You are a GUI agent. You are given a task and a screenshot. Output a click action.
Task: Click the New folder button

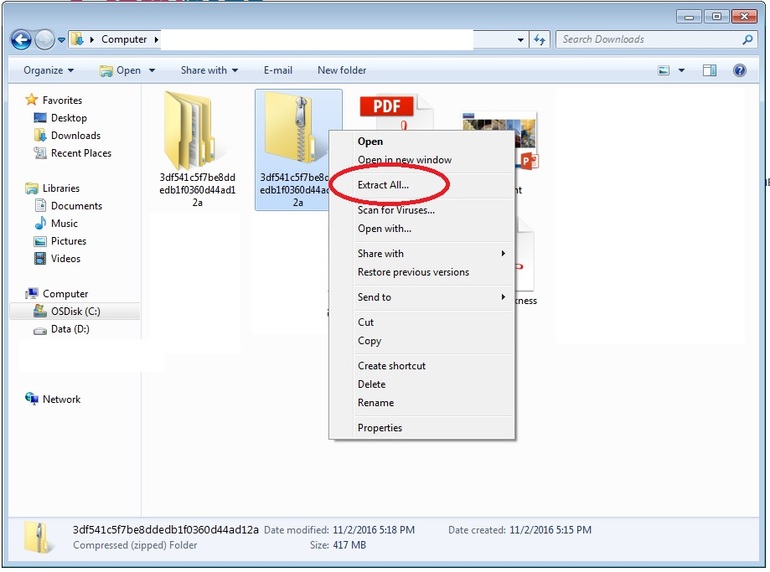(x=342, y=70)
